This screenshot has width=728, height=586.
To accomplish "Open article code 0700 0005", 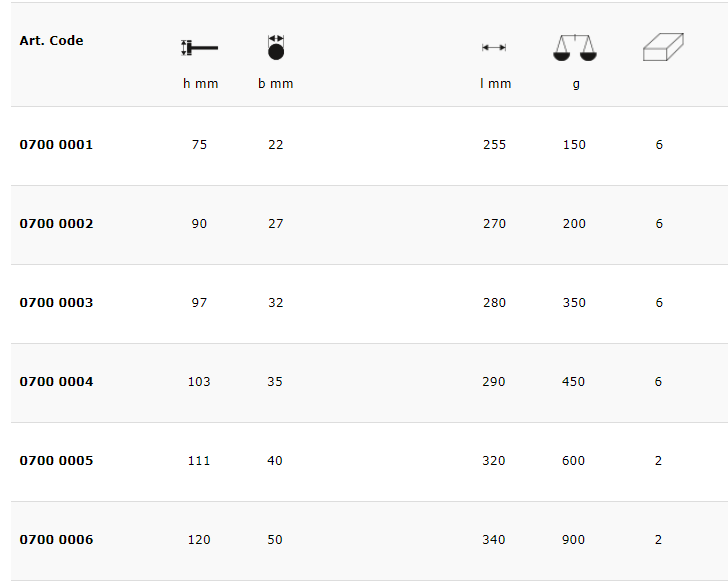I will click(56, 461).
